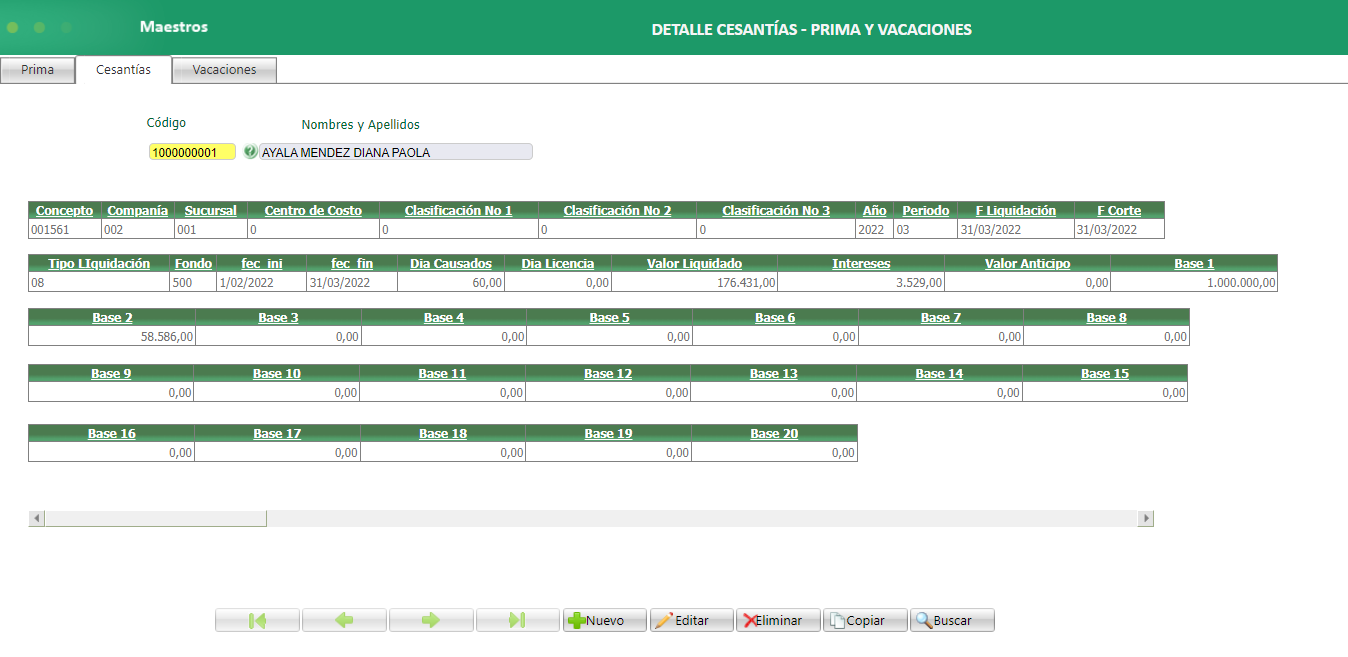
Task: Sort by Concepto column header
Action: pos(65,210)
